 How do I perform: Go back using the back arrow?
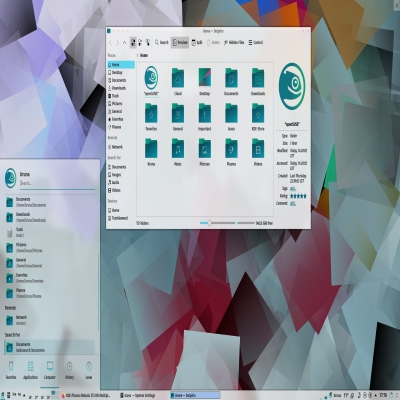111,43
